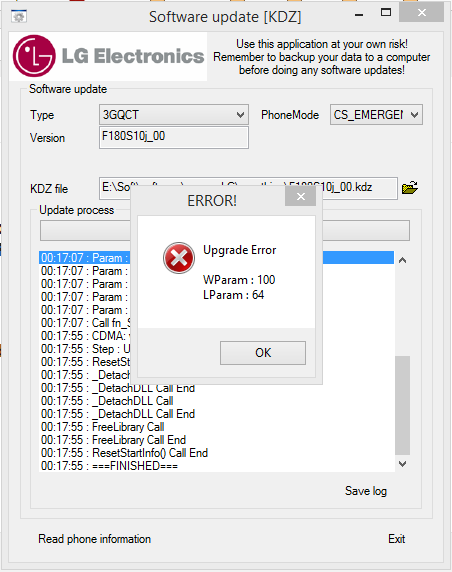Click the scrollbar up arrow in log
The width and height of the screenshot is (452, 572).
pos(402,260)
